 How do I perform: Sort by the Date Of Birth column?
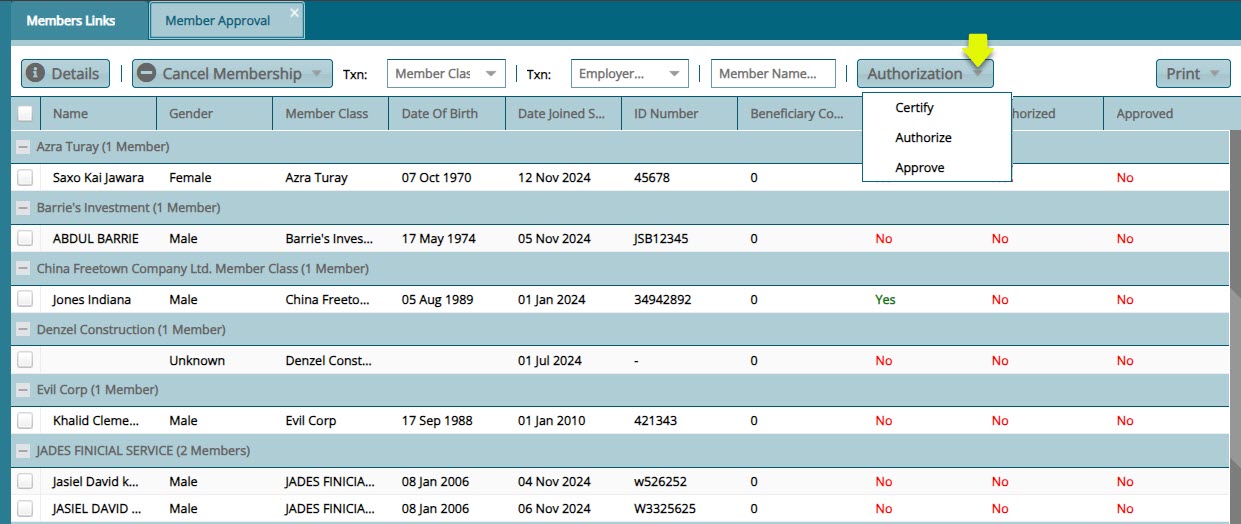(446, 113)
